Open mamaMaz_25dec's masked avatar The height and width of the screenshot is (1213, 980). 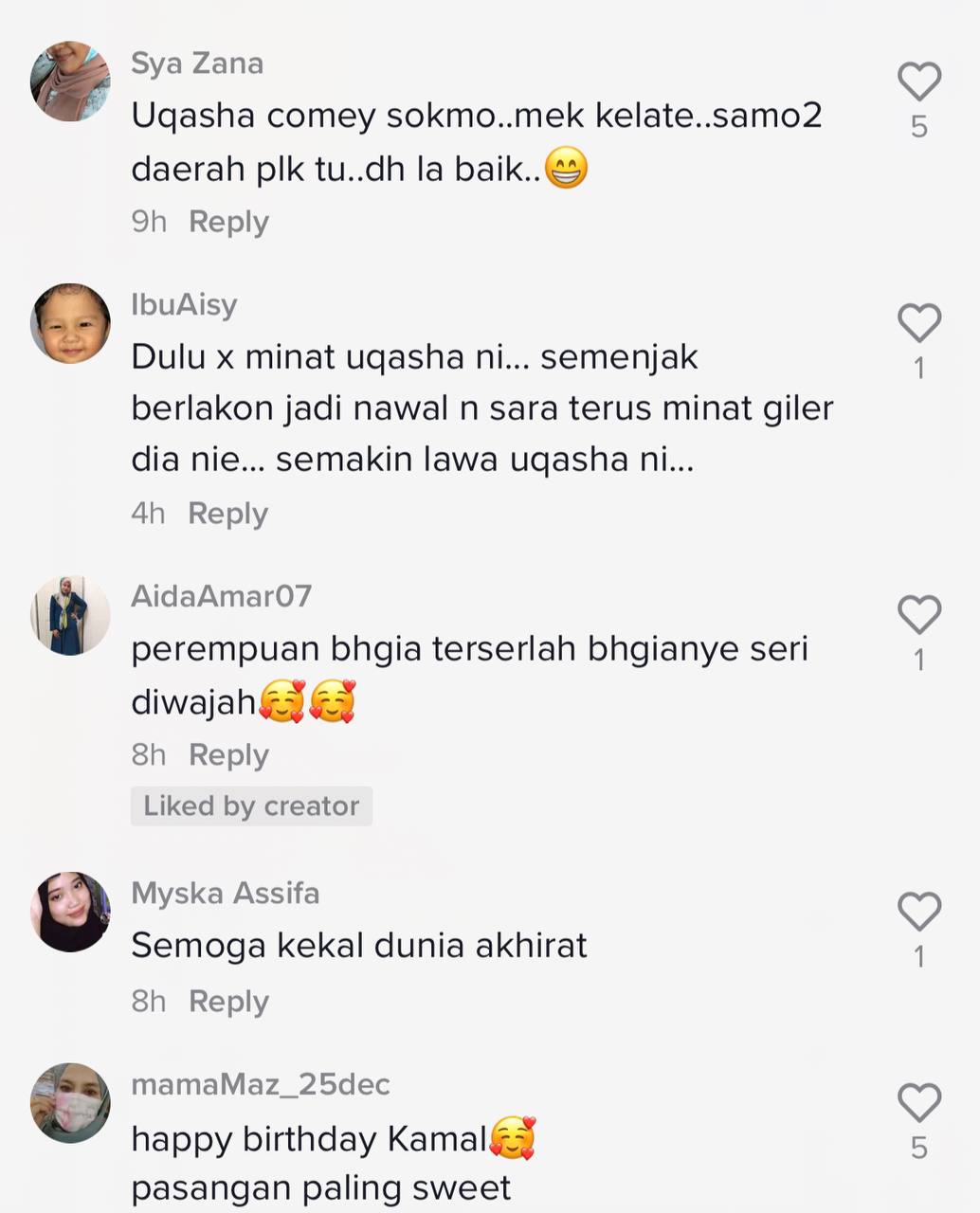[x=70, y=1103]
